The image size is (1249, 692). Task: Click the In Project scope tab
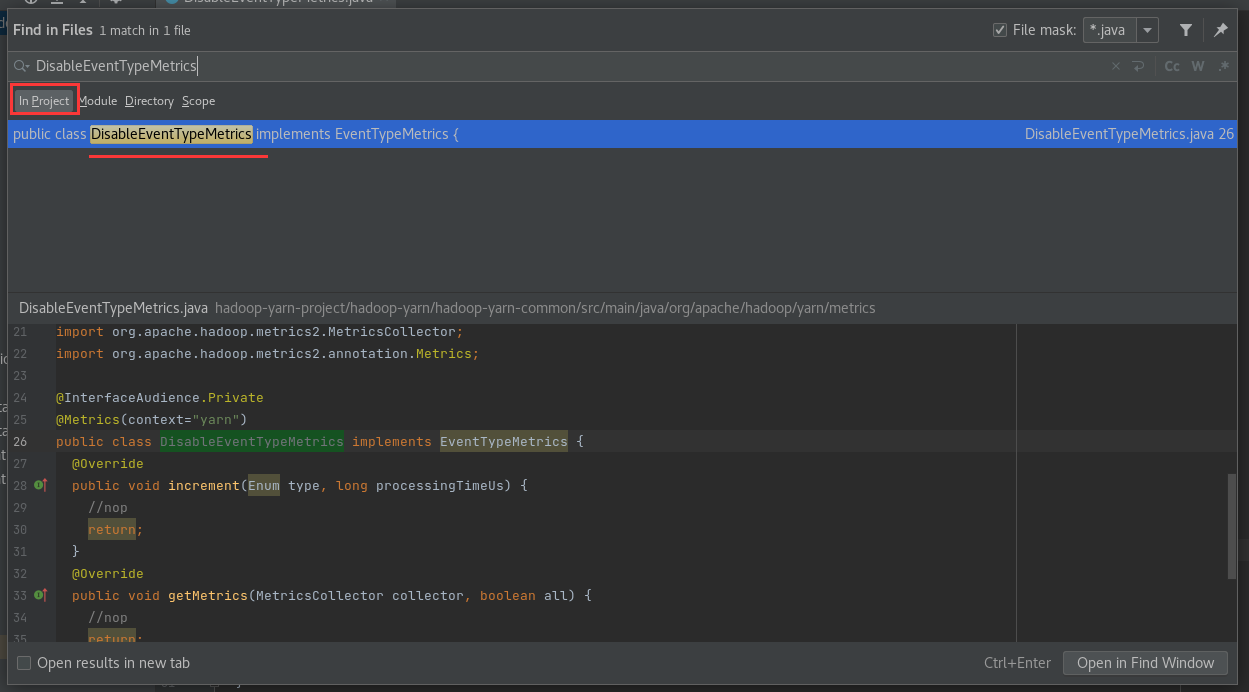44,101
